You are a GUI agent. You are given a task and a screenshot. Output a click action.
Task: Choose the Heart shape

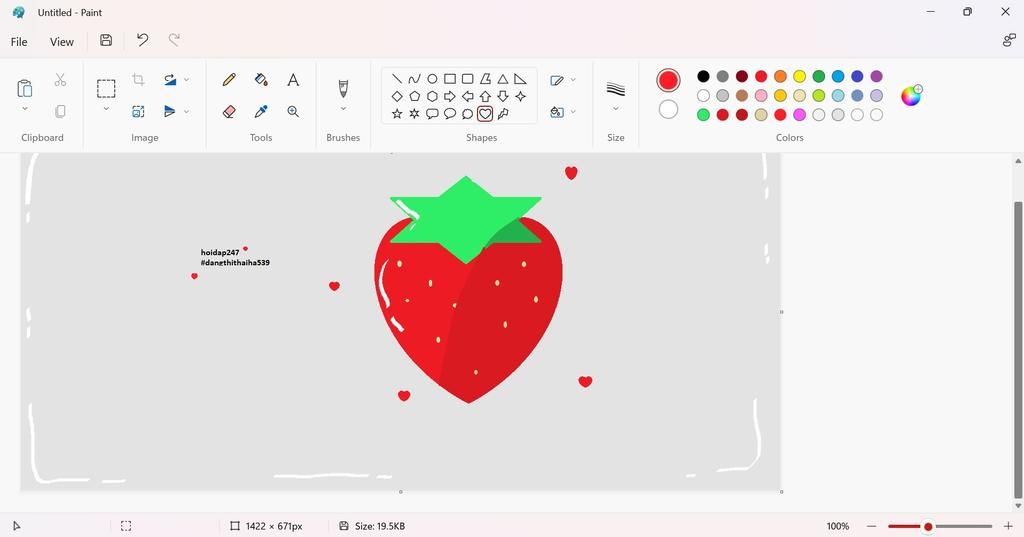click(x=485, y=114)
